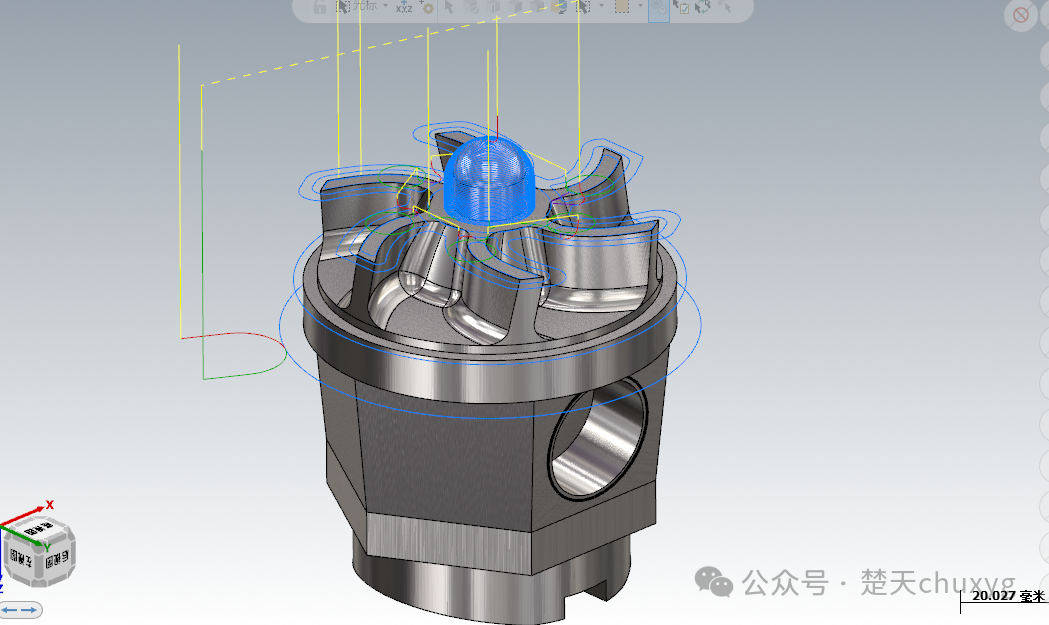Viewport: 1049px width, 625px height.
Task: Click the blue left arrow below view cube
Action: tap(9, 610)
